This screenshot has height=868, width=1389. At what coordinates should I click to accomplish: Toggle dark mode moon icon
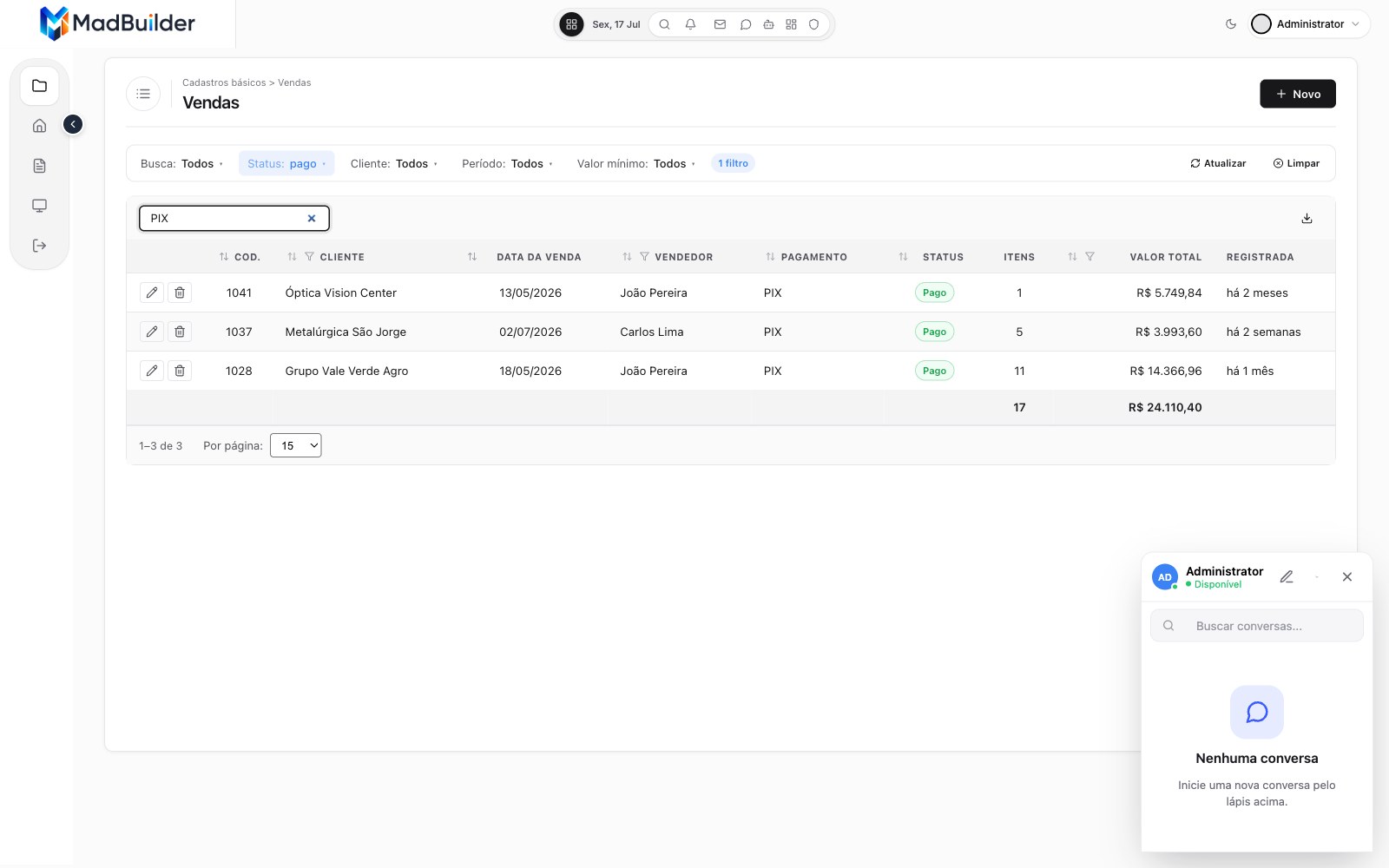(x=1230, y=24)
